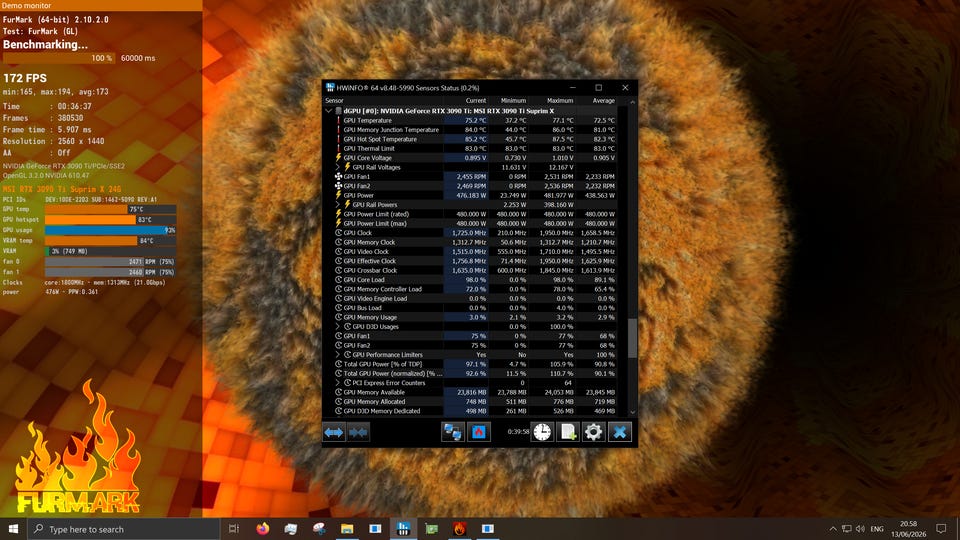Image resolution: width=960 pixels, height=540 pixels.
Task: Click the HWiNFO scrollbar up arrow
Action: 632,102
